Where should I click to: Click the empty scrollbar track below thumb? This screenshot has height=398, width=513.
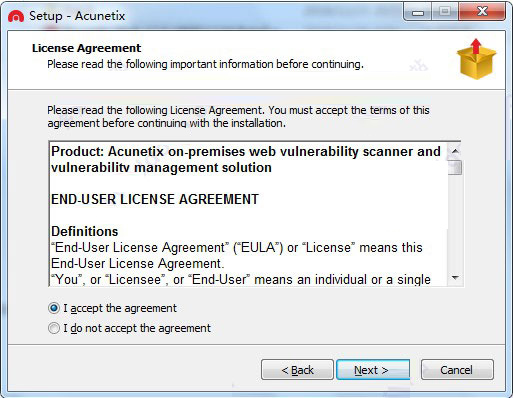pos(455,222)
